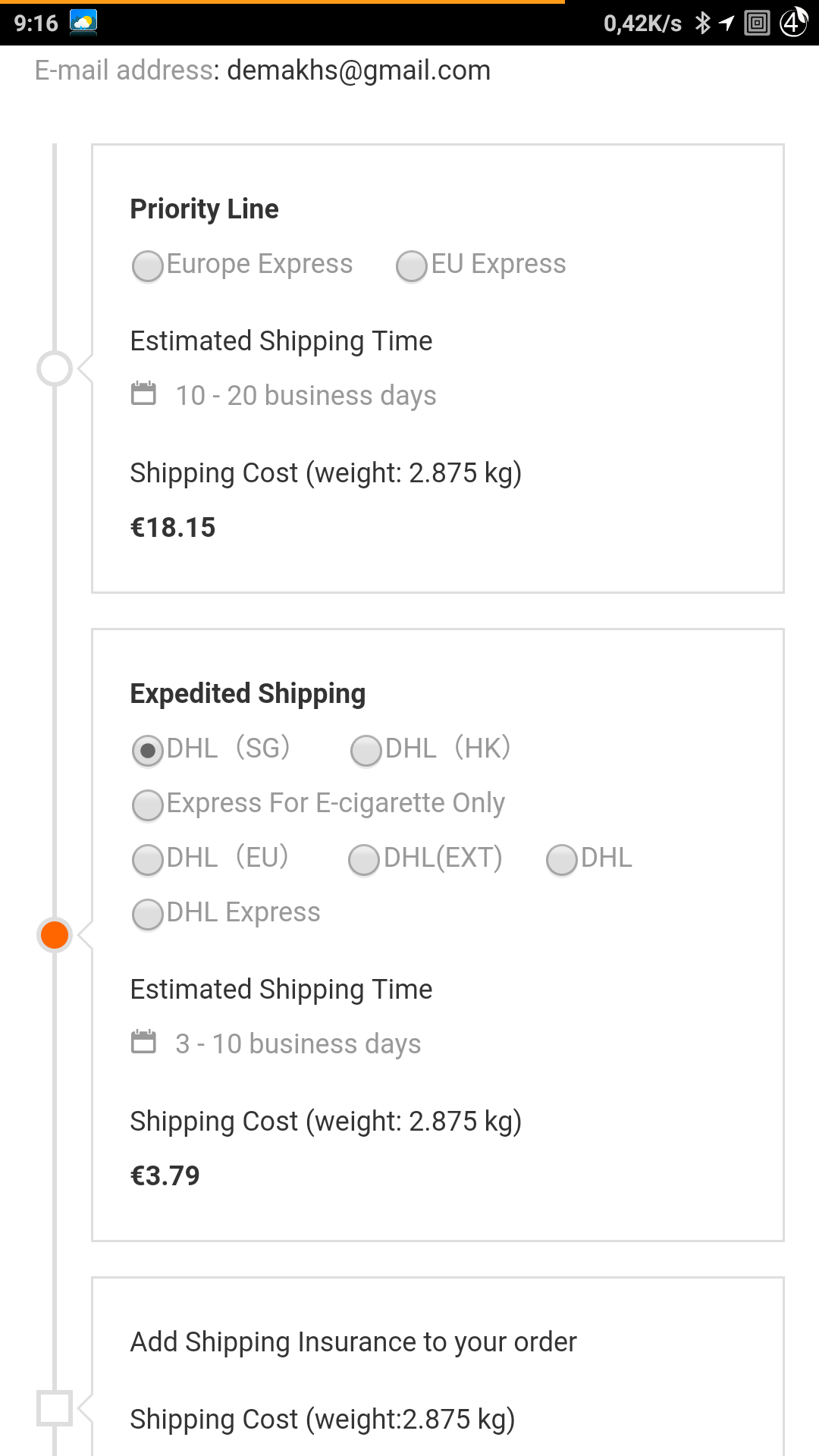Image resolution: width=819 pixels, height=1456 pixels.
Task: Tap the location arrow status icon
Action: [726, 23]
